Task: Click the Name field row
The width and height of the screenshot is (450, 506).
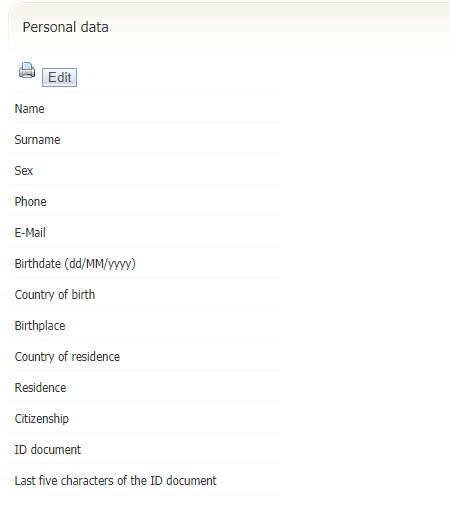Action: pos(145,109)
